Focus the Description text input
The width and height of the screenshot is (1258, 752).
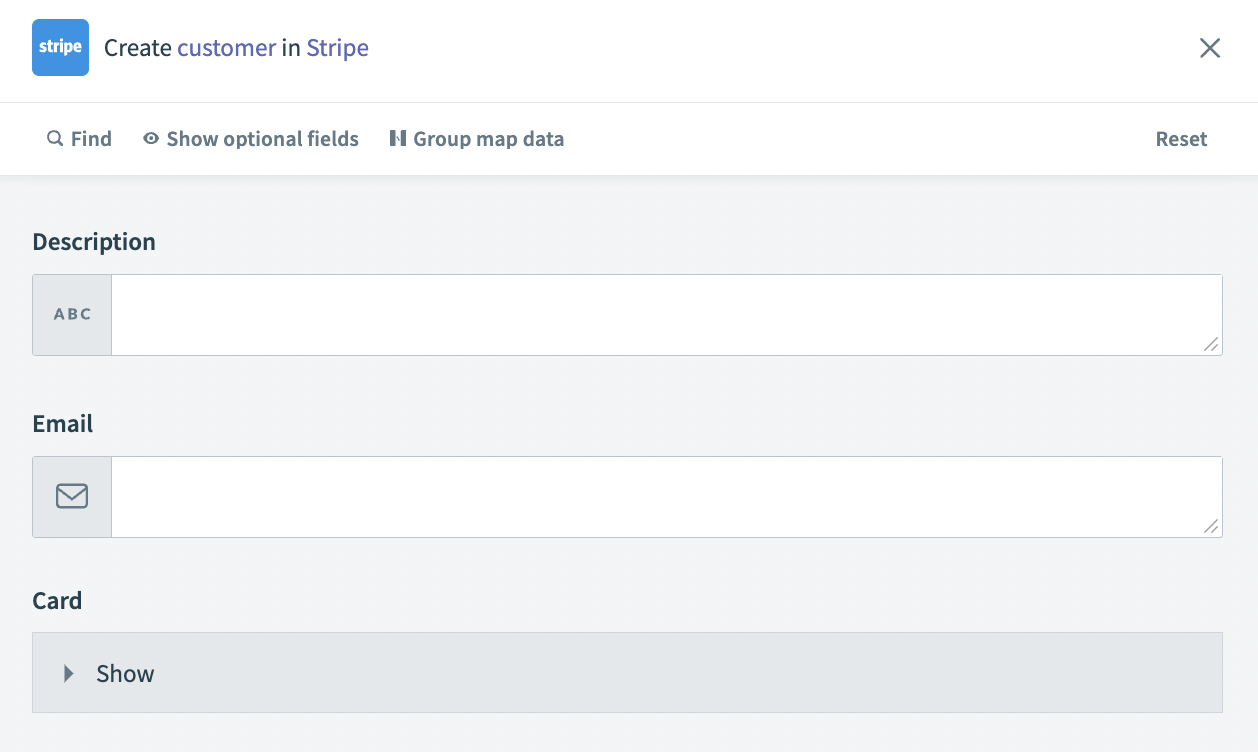(x=660, y=315)
